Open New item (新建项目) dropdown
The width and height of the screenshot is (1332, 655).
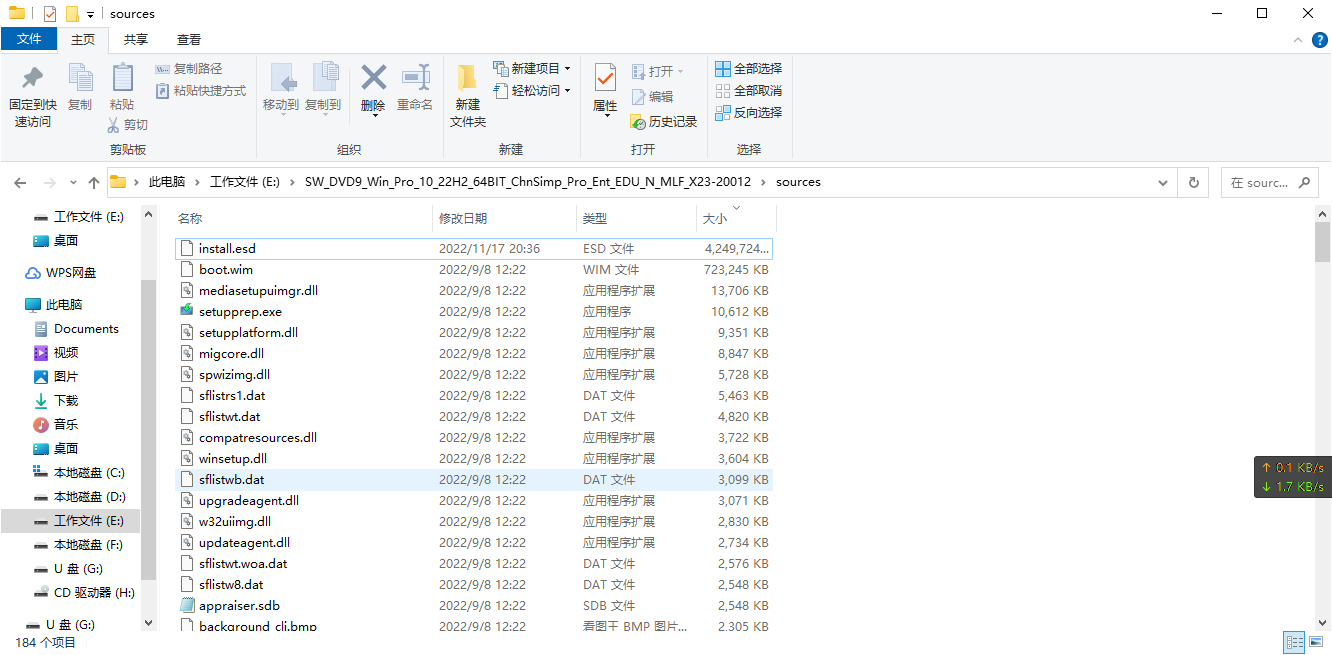532,69
